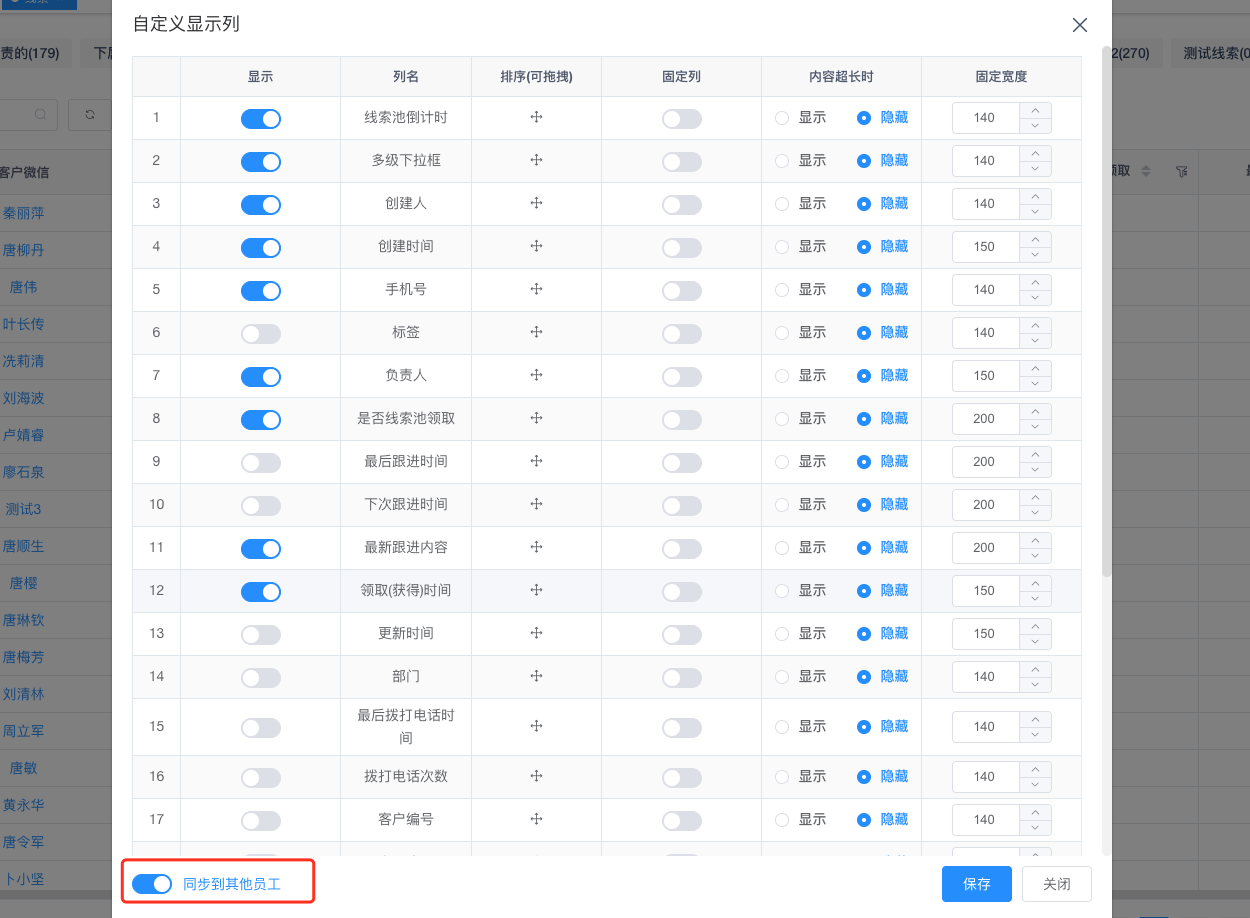Viewport: 1250px width, 918px height.
Task: Click drag-sort handle for 线索池倒计时 row
Action: 536,117
